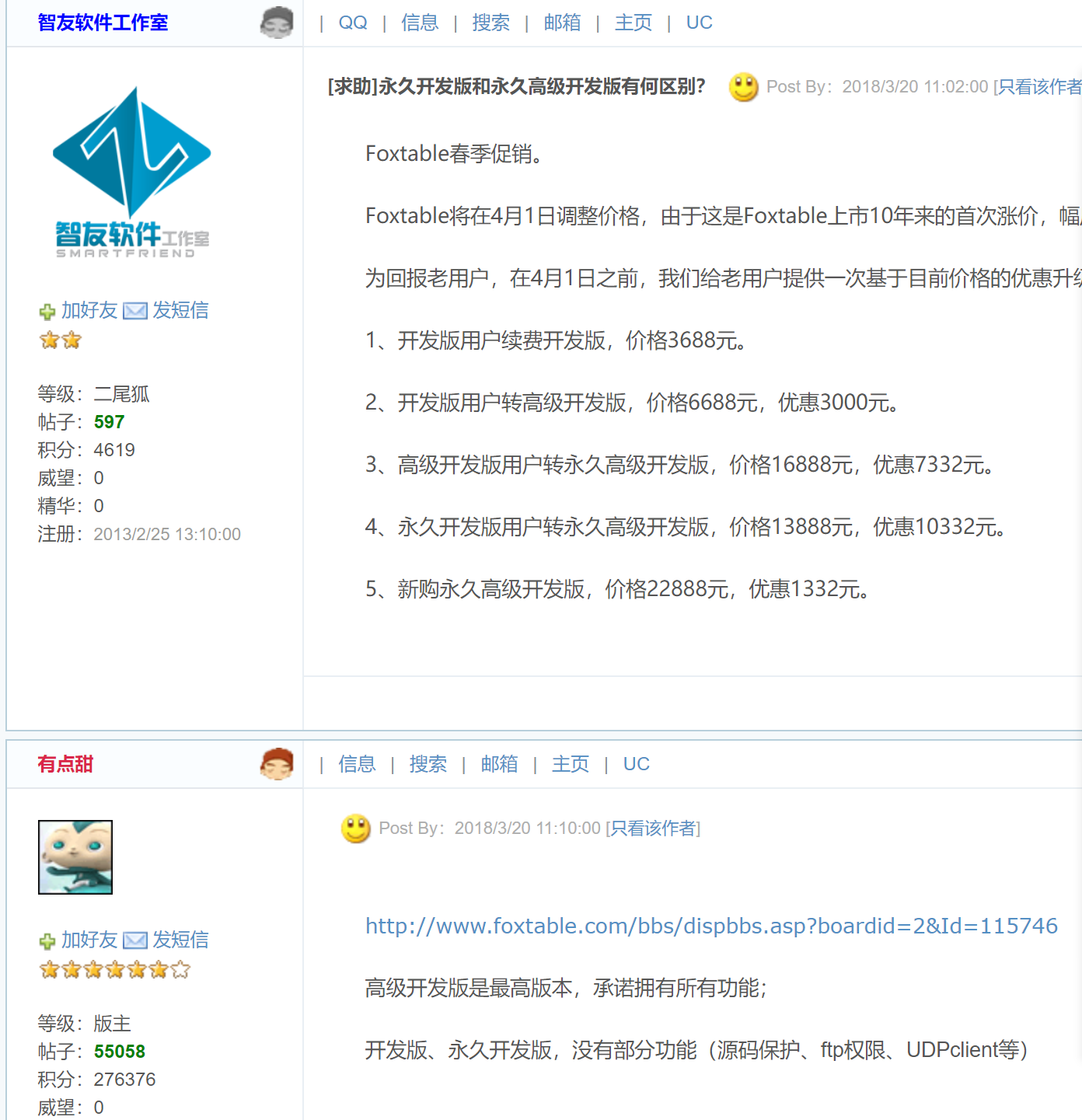Click 邮箱 in first post toolbar
The image size is (1082, 1120).
pyautogui.click(x=562, y=23)
